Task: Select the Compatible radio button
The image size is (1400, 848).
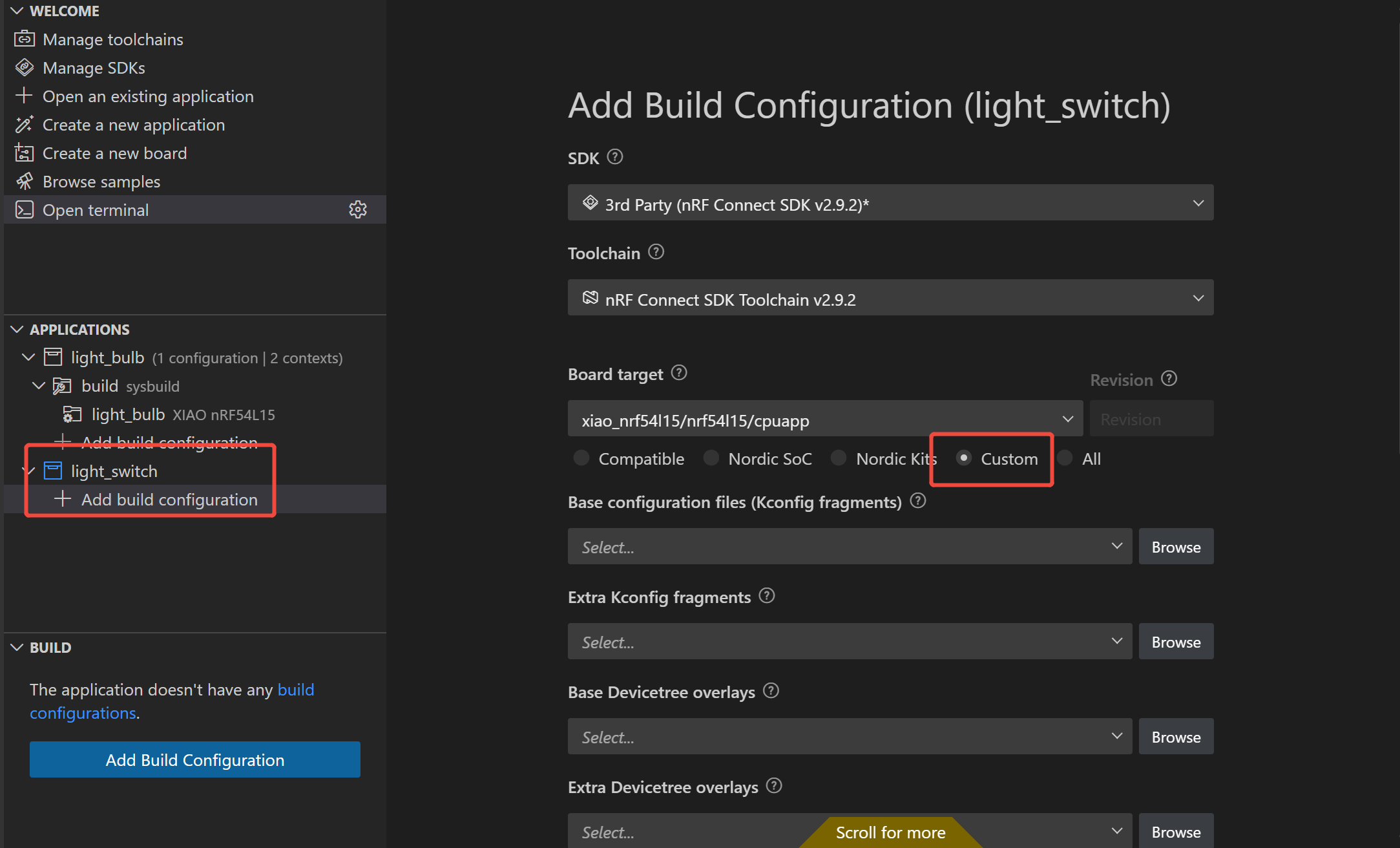Action: click(x=581, y=458)
